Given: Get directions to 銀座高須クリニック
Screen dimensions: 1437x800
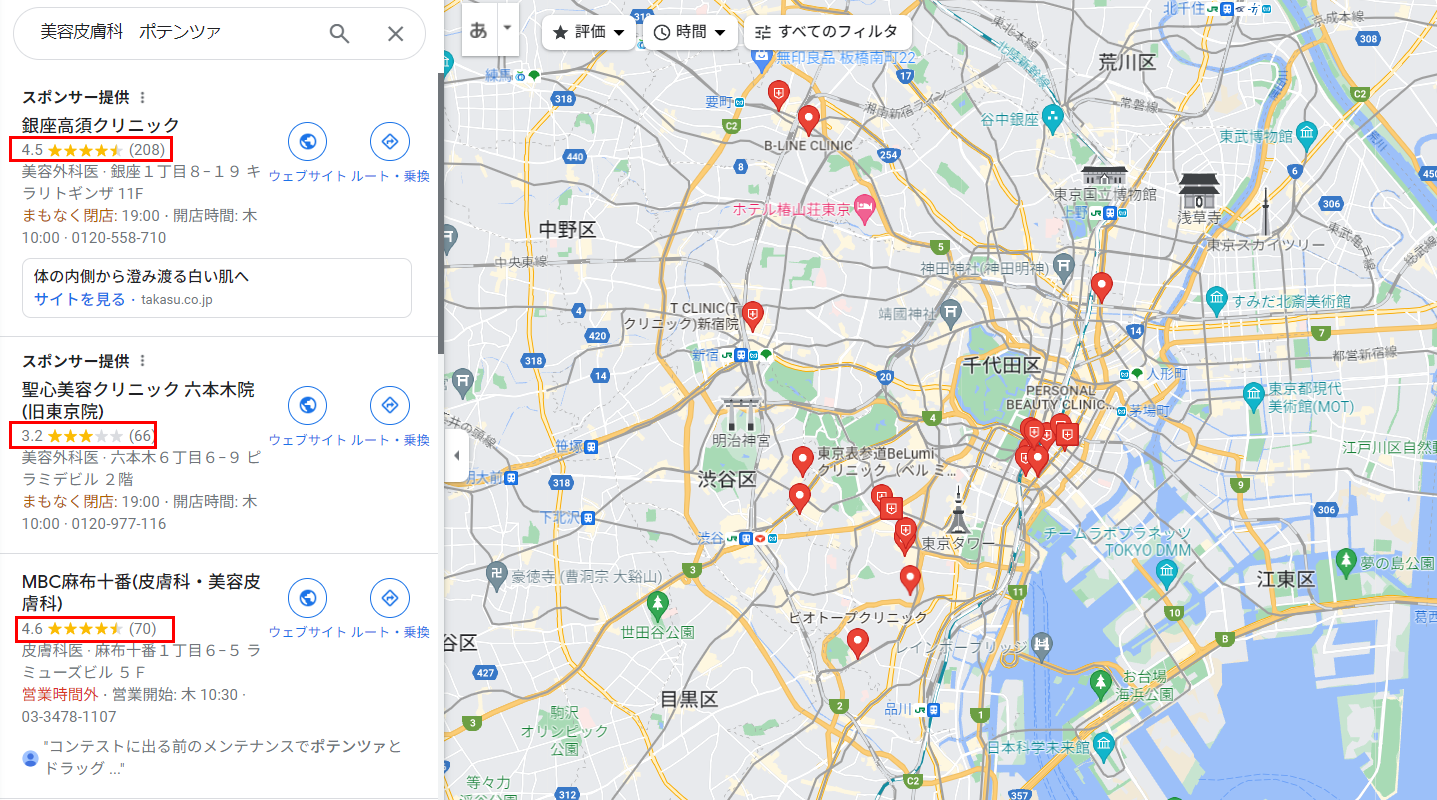Looking at the screenshot, I should (390, 142).
